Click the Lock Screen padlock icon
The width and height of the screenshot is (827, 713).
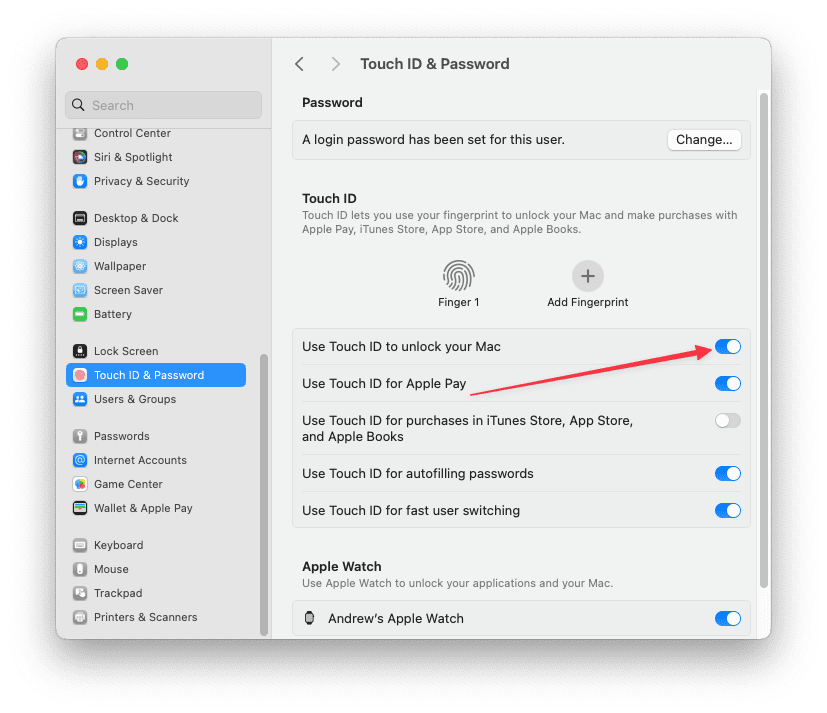pyautogui.click(x=80, y=351)
